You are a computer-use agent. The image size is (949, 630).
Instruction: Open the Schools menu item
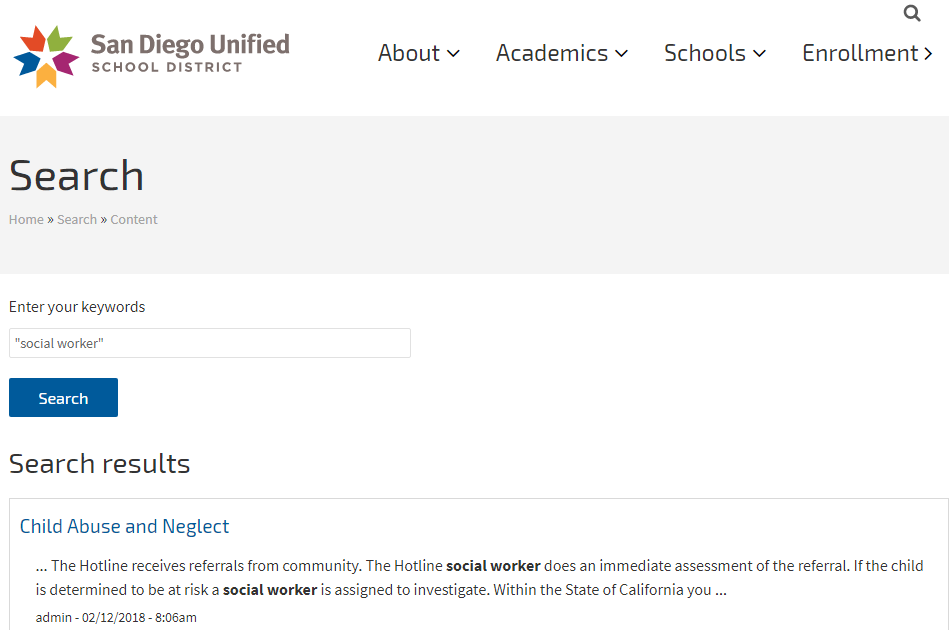pos(705,54)
